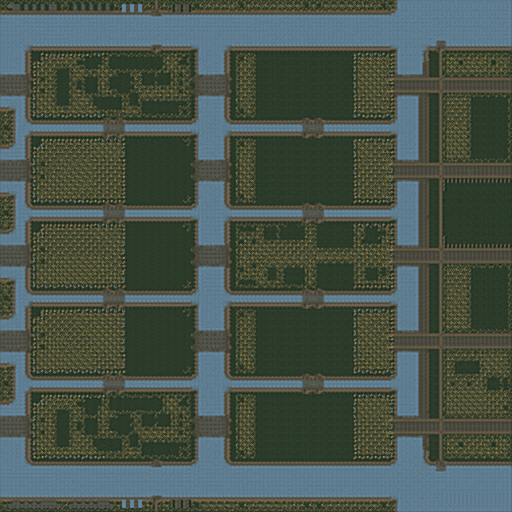Click the yellow crop field of the third left island
The width and height of the screenshot is (512, 512).
click(x=79, y=256)
